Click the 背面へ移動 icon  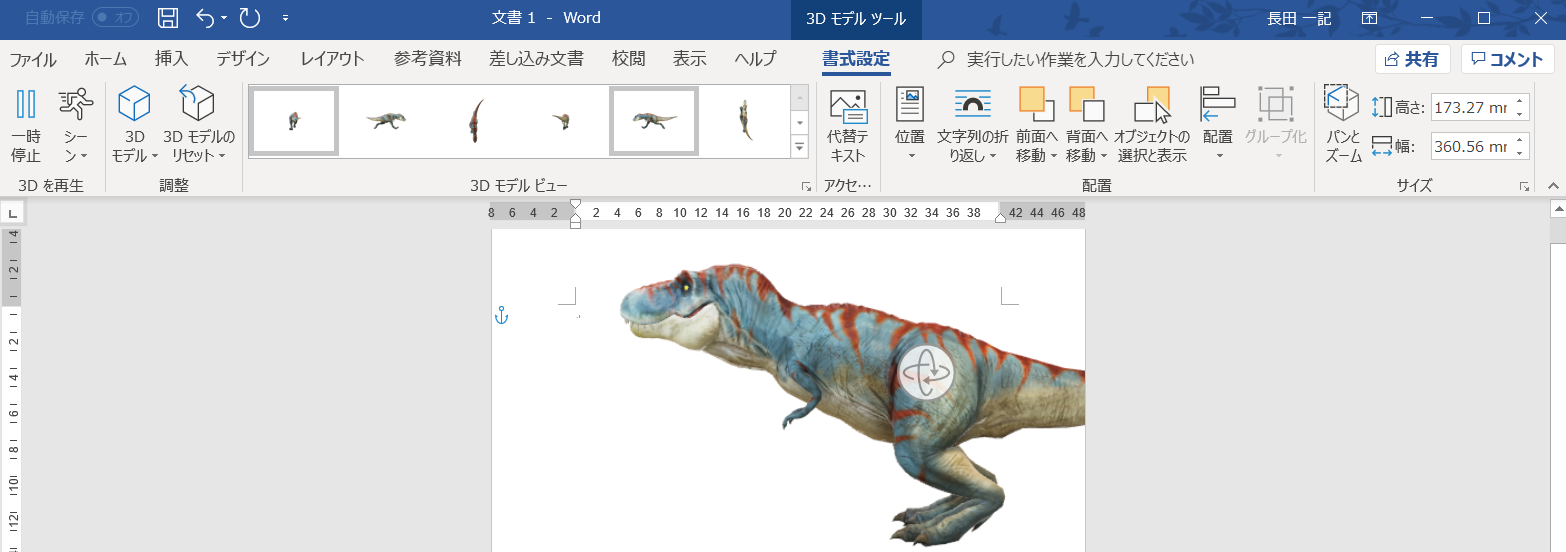[1086, 105]
